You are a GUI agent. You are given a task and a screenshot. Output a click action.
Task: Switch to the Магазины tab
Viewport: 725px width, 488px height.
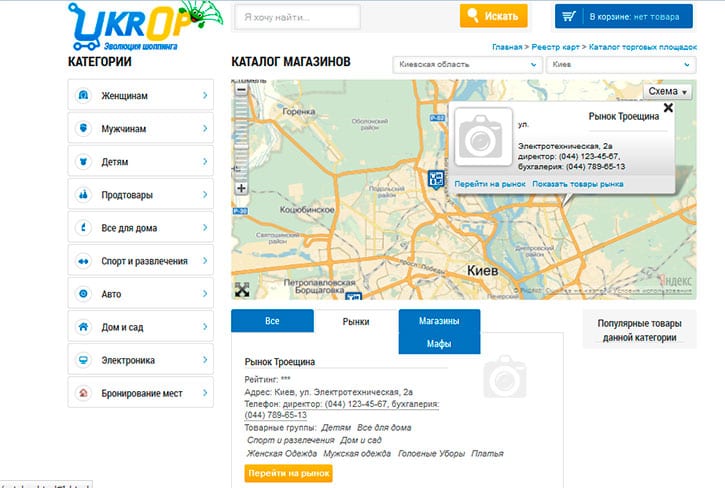click(439, 321)
